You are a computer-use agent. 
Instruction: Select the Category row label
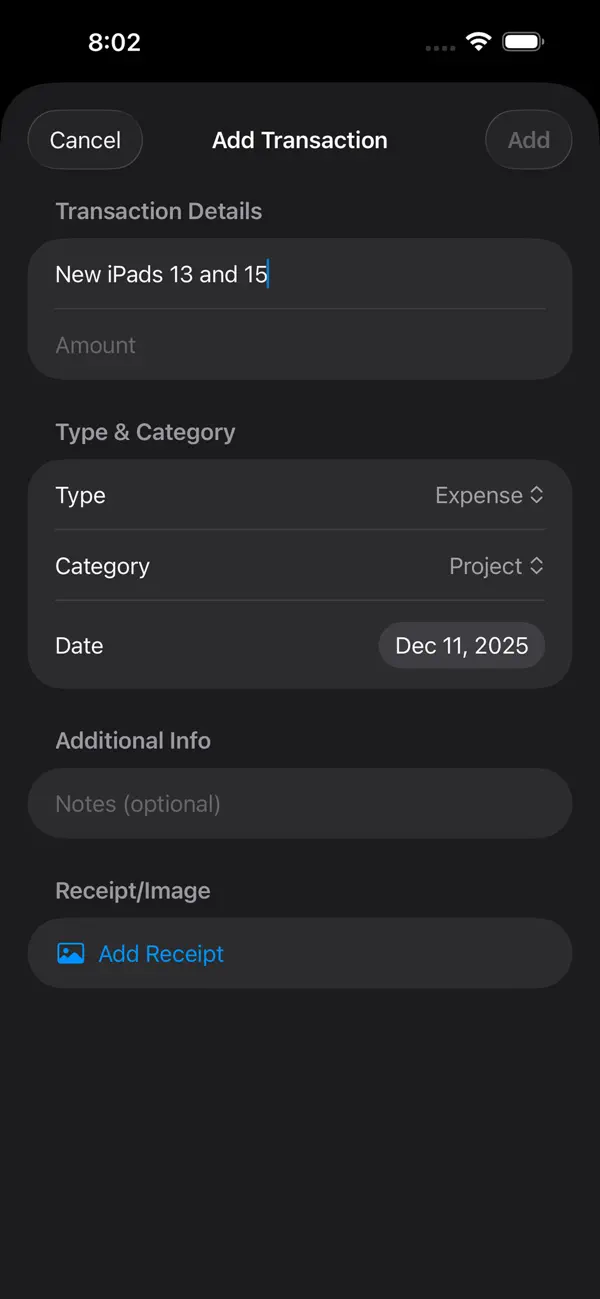coord(102,566)
